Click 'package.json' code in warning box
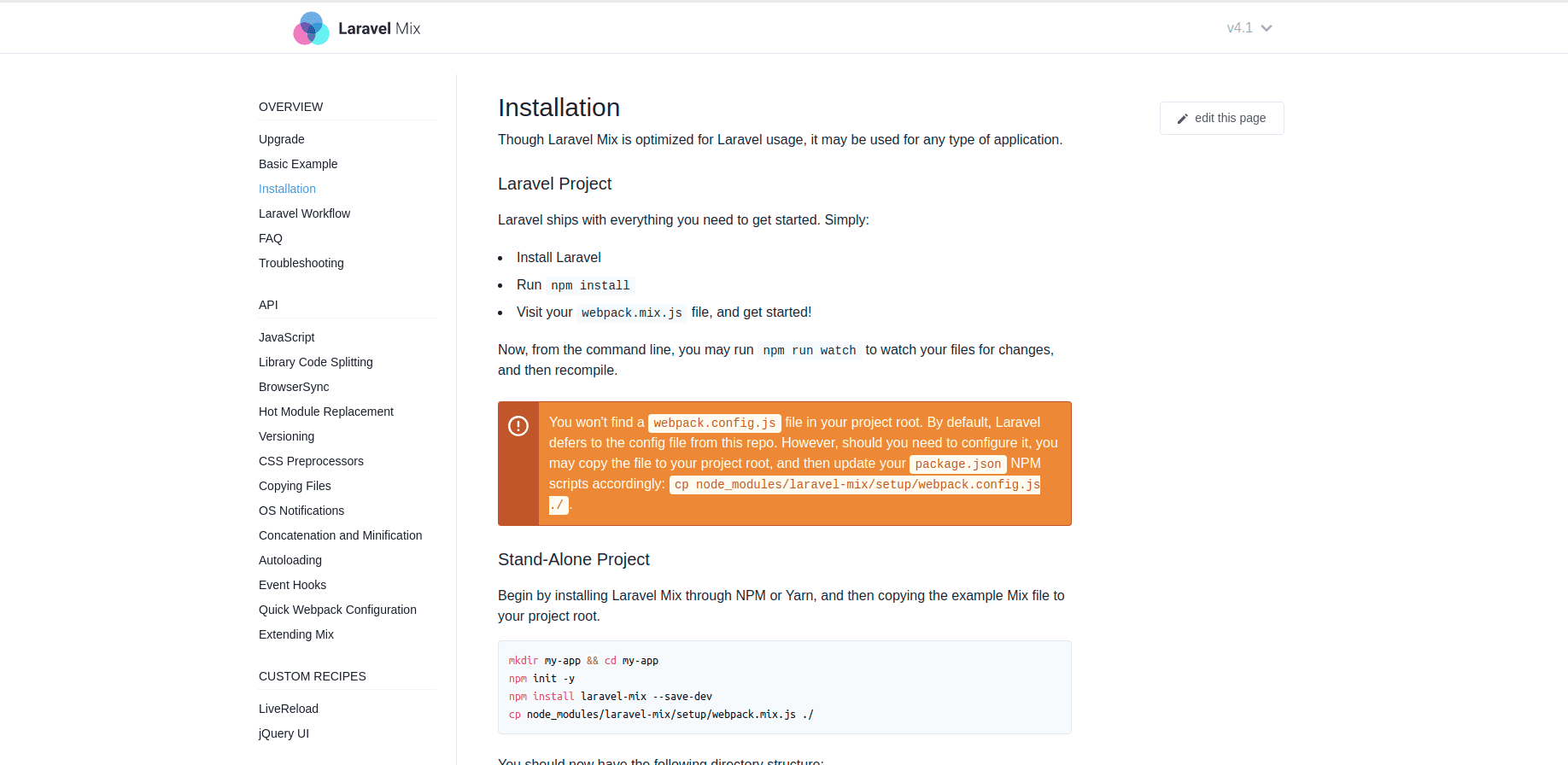1568x765 pixels. [958, 464]
